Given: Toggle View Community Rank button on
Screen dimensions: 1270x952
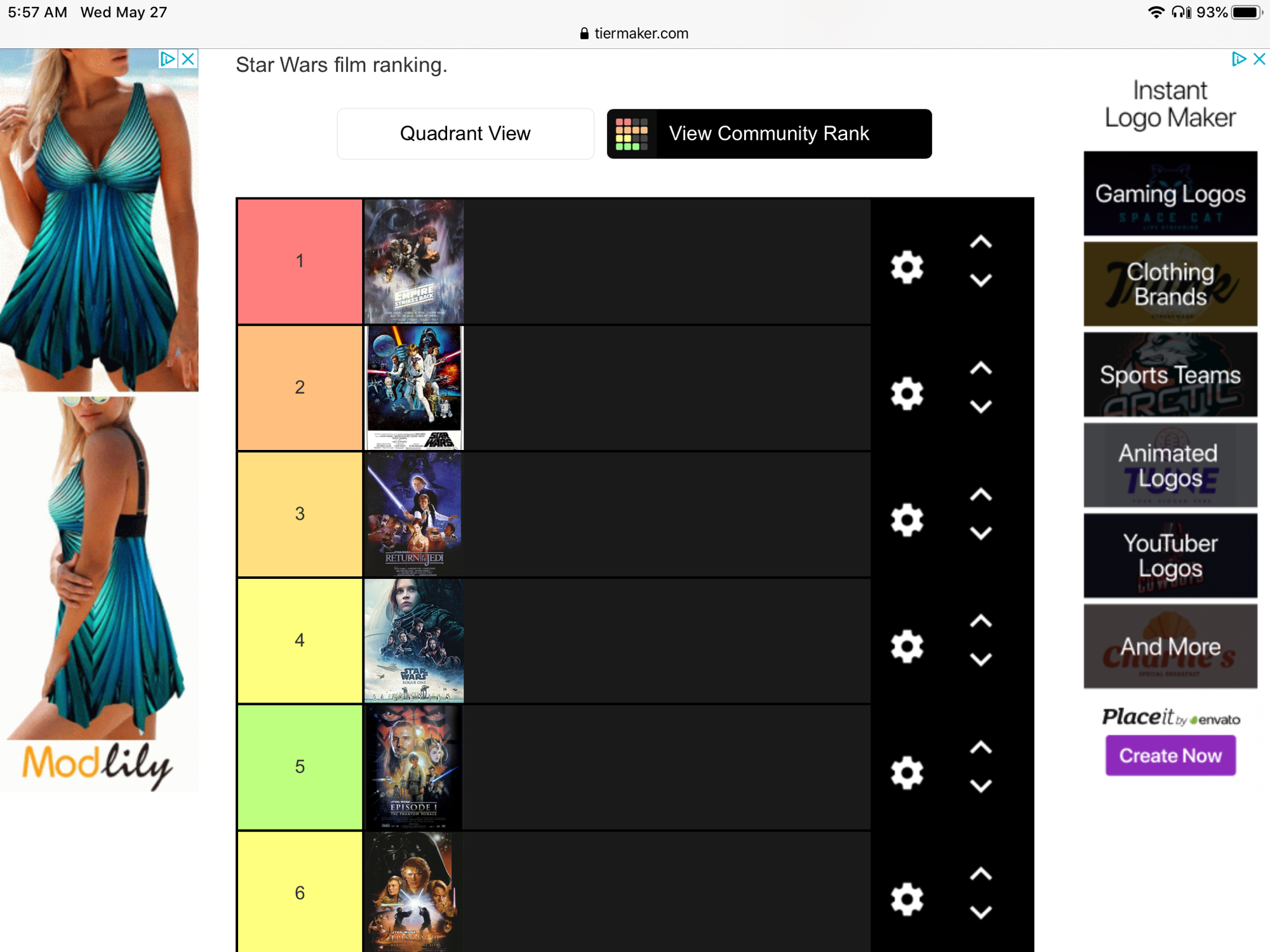Looking at the screenshot, I should coord(769,133).
